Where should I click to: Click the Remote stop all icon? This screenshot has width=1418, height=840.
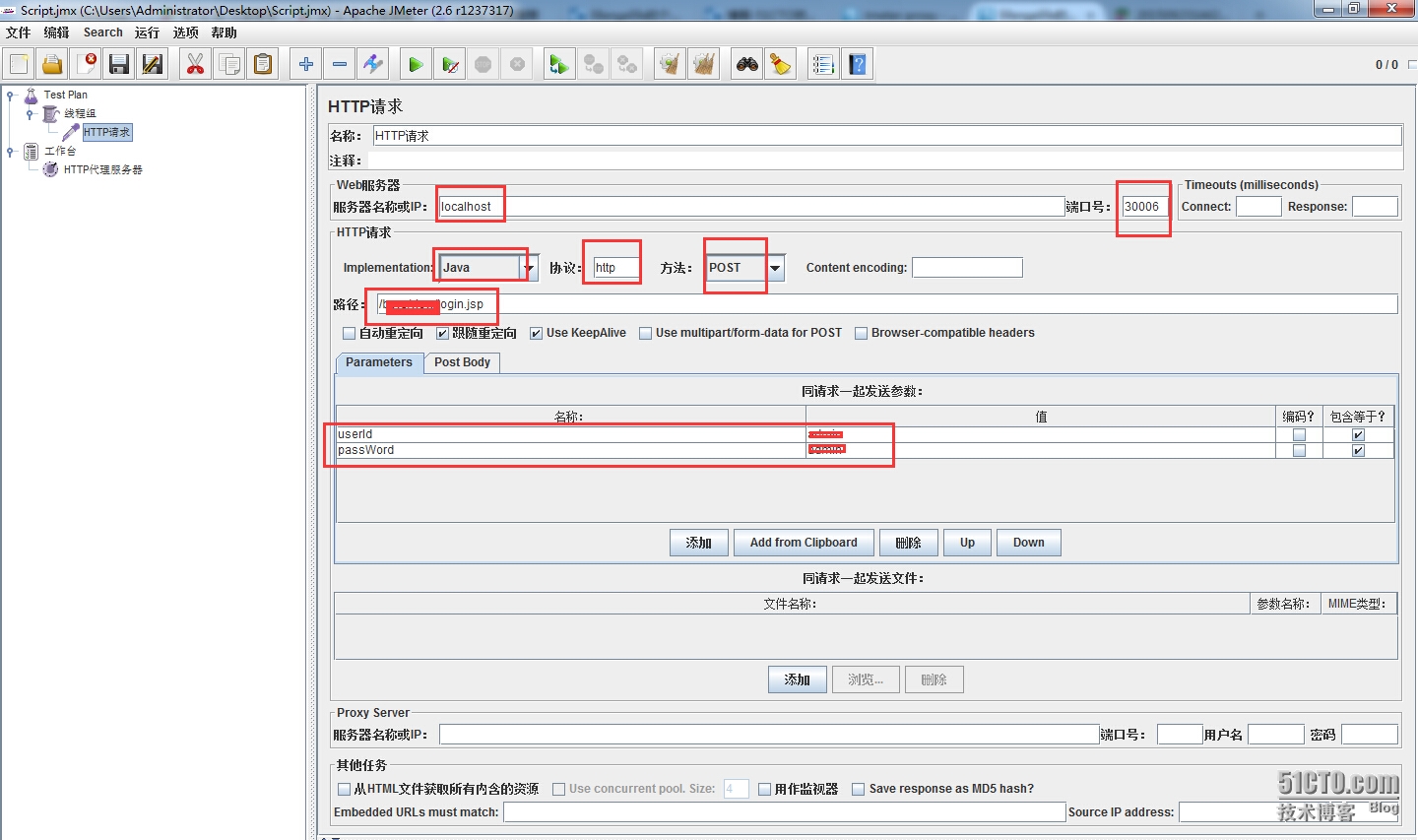coord(594,64)
